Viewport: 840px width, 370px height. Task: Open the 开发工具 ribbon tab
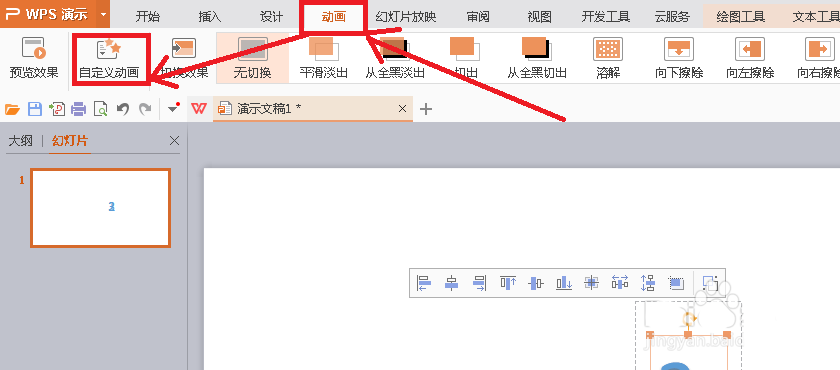click(606, 17)
